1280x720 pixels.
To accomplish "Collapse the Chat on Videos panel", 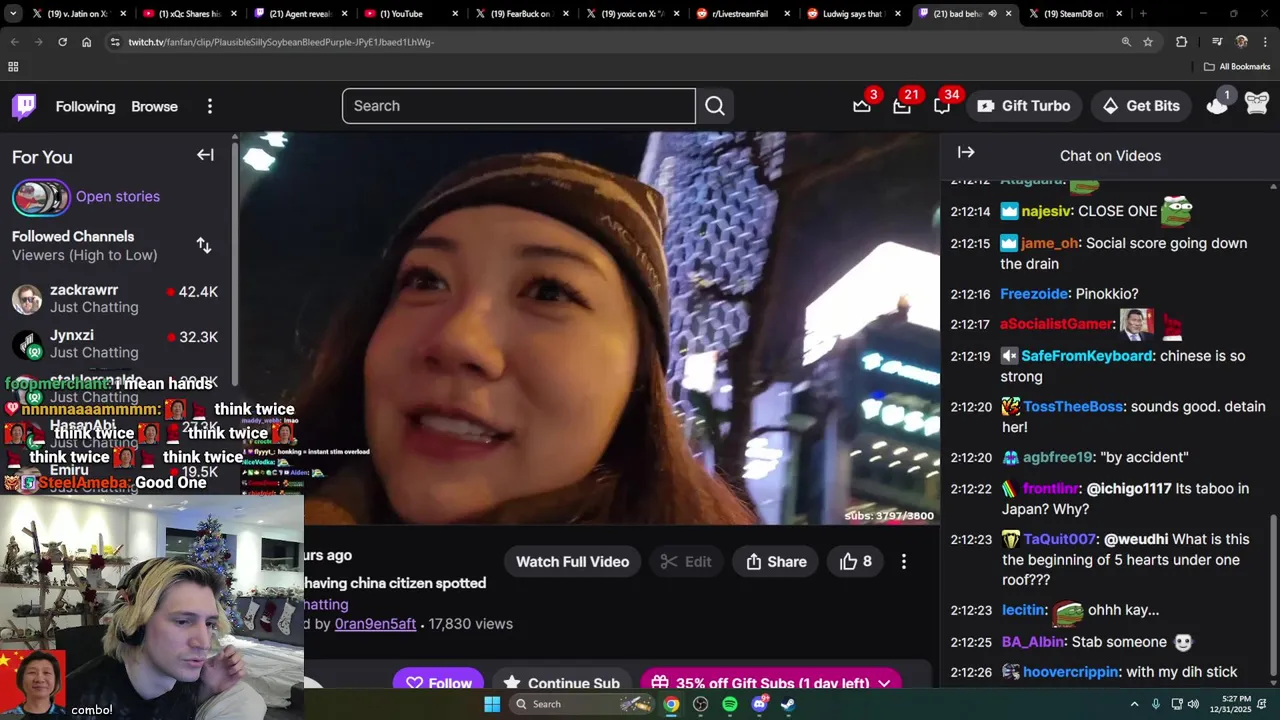I will click(966, 152).
